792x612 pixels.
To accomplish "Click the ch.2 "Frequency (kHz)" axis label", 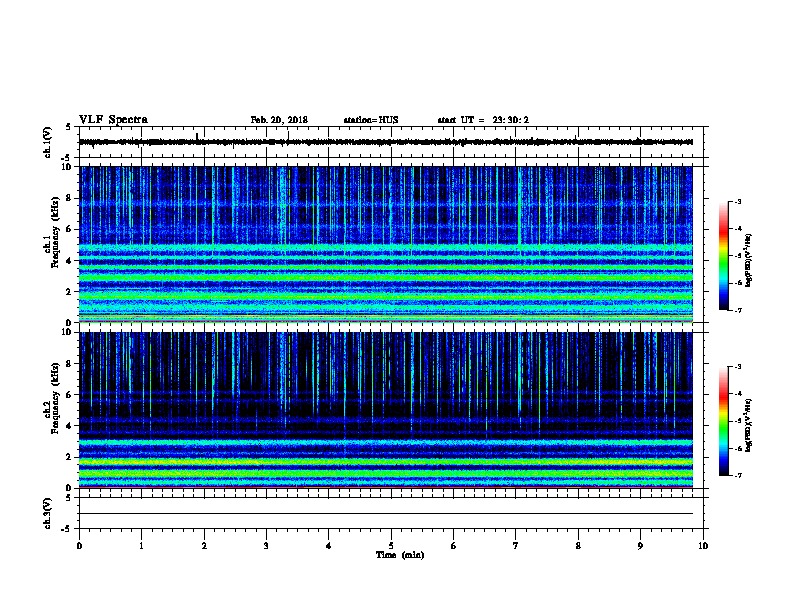I will coord(55,398).
